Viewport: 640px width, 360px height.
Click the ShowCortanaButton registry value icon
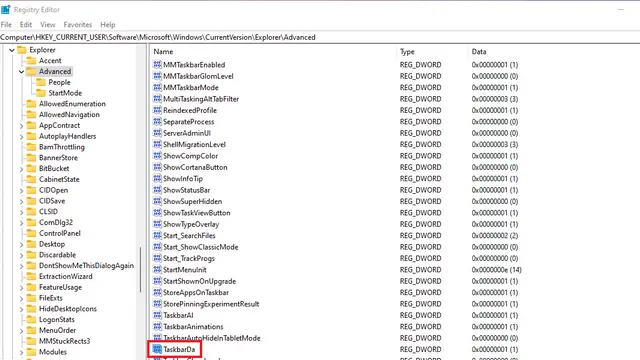tap(157, 167)
